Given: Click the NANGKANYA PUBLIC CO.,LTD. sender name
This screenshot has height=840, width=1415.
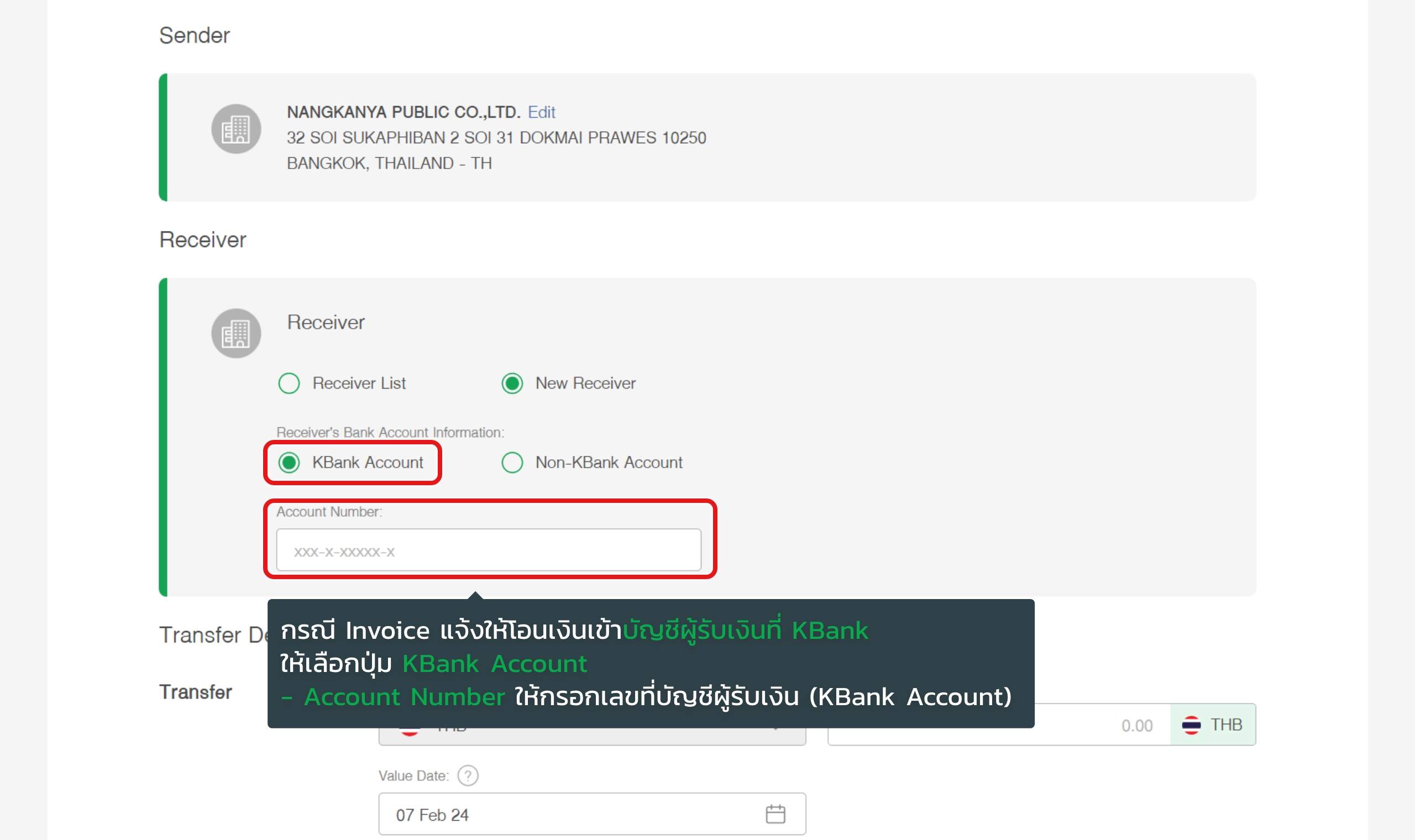Looking at the screenshot, I should pyautogui.click(x=403, y=112).
